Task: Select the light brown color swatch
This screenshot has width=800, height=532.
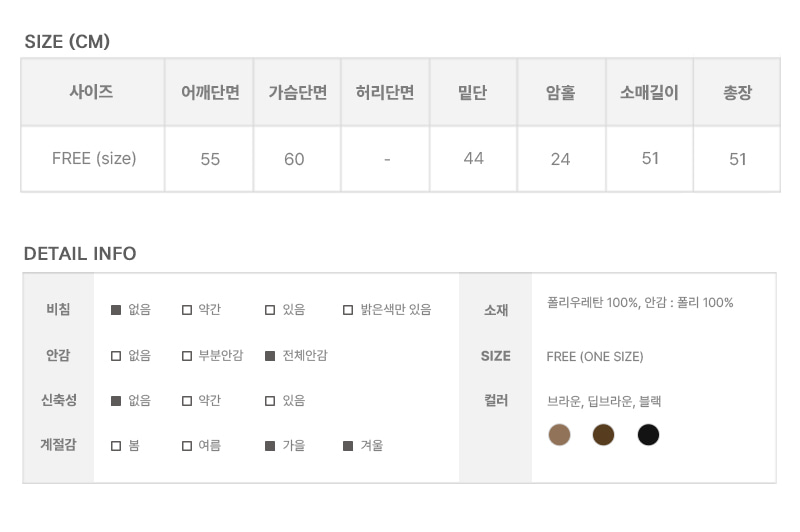Action: click(x=559, y=435)
